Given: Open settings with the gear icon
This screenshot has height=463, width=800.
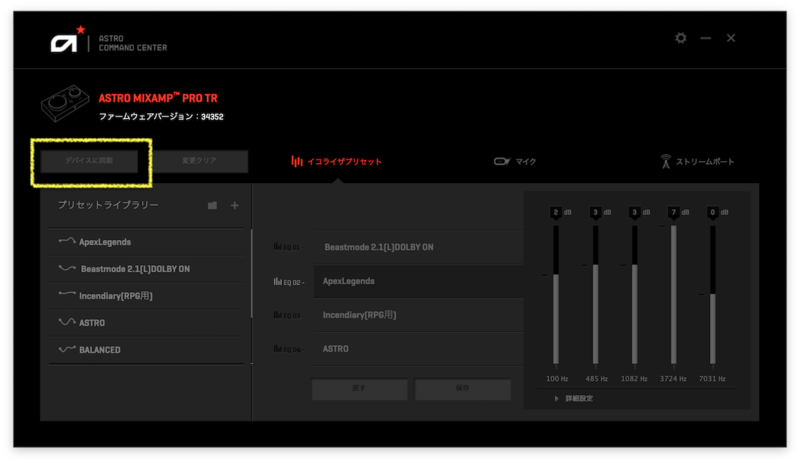Looking at the screenshot, I should 681,38.
